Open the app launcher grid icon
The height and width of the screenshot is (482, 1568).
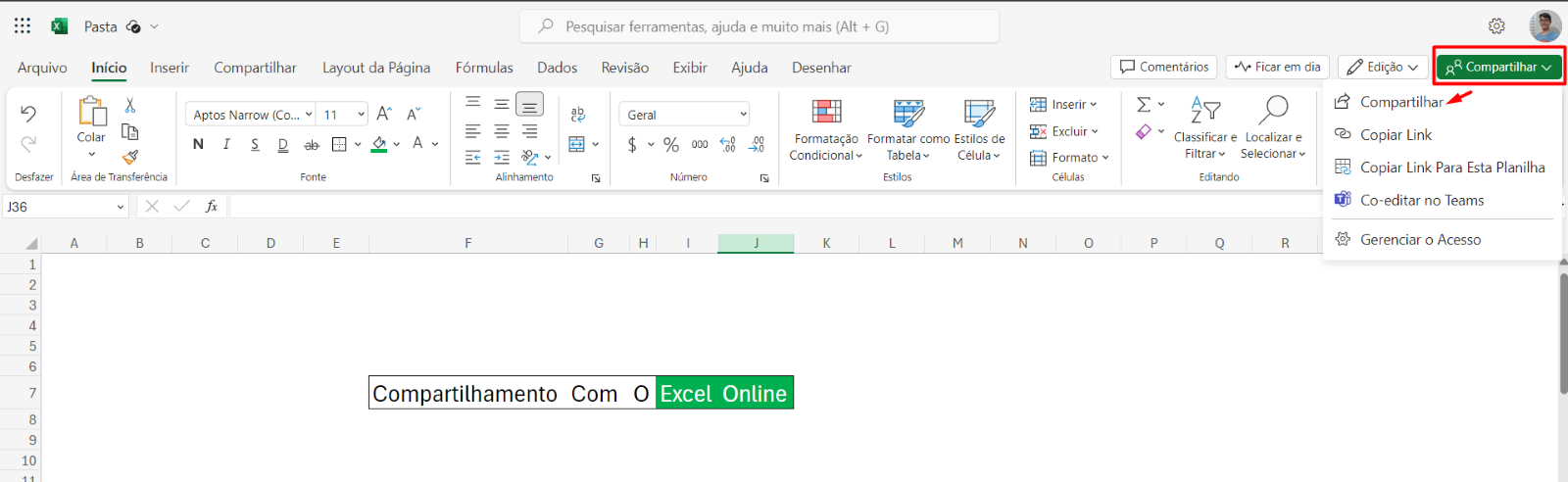coord(23,26)
